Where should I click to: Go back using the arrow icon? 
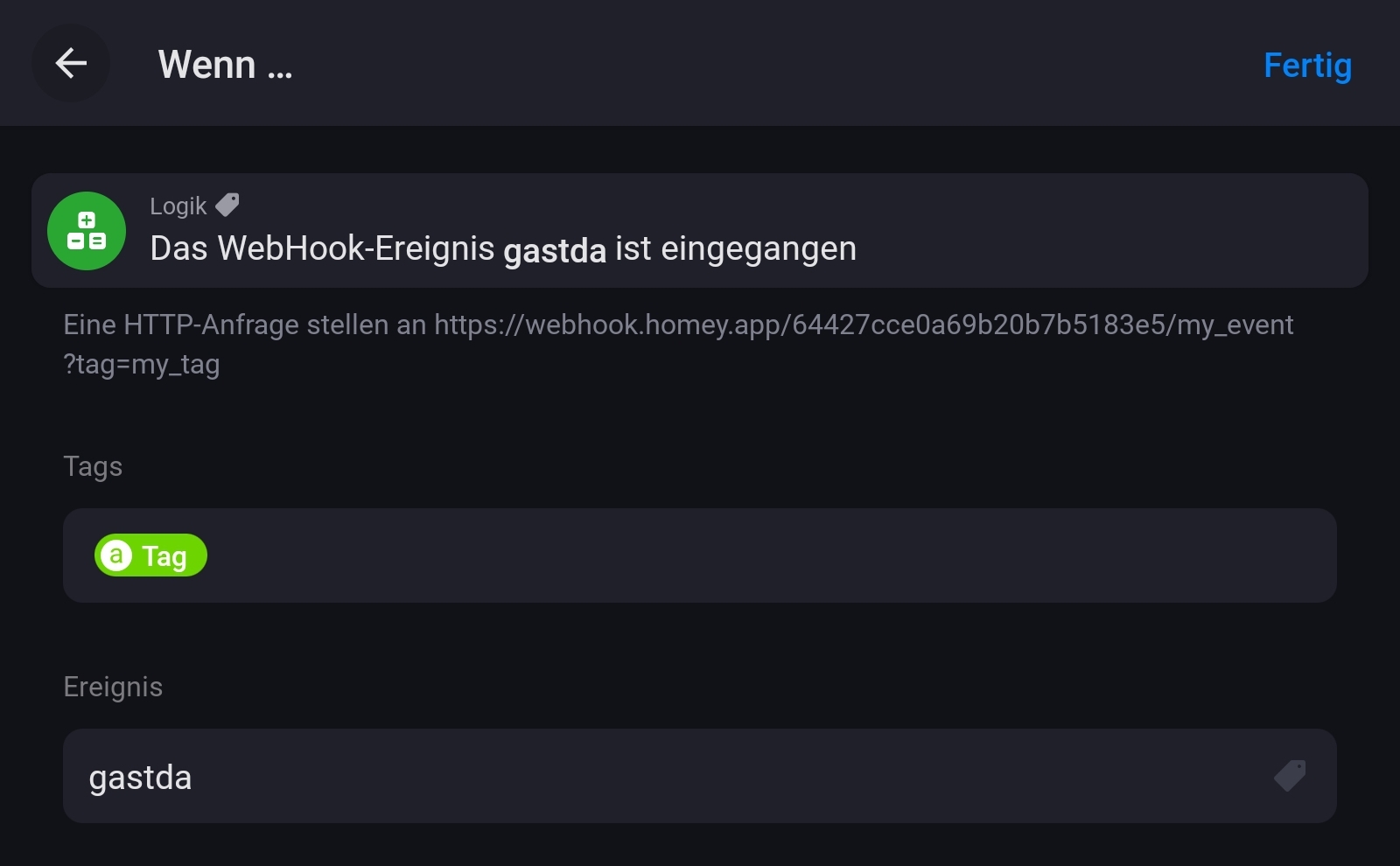coord(71,63)
